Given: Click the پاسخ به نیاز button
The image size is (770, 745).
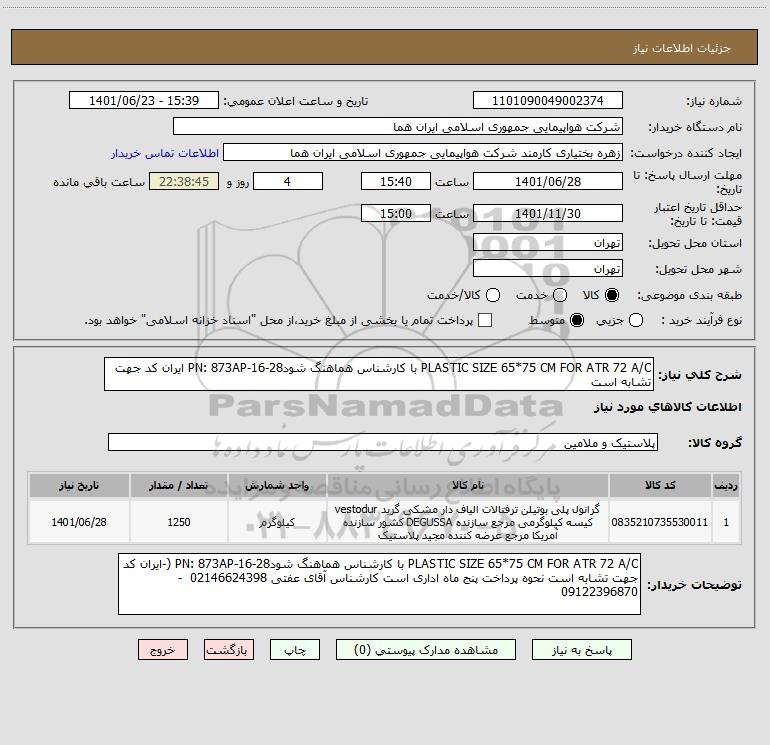Looking at the screenshot, I should 581,650.
